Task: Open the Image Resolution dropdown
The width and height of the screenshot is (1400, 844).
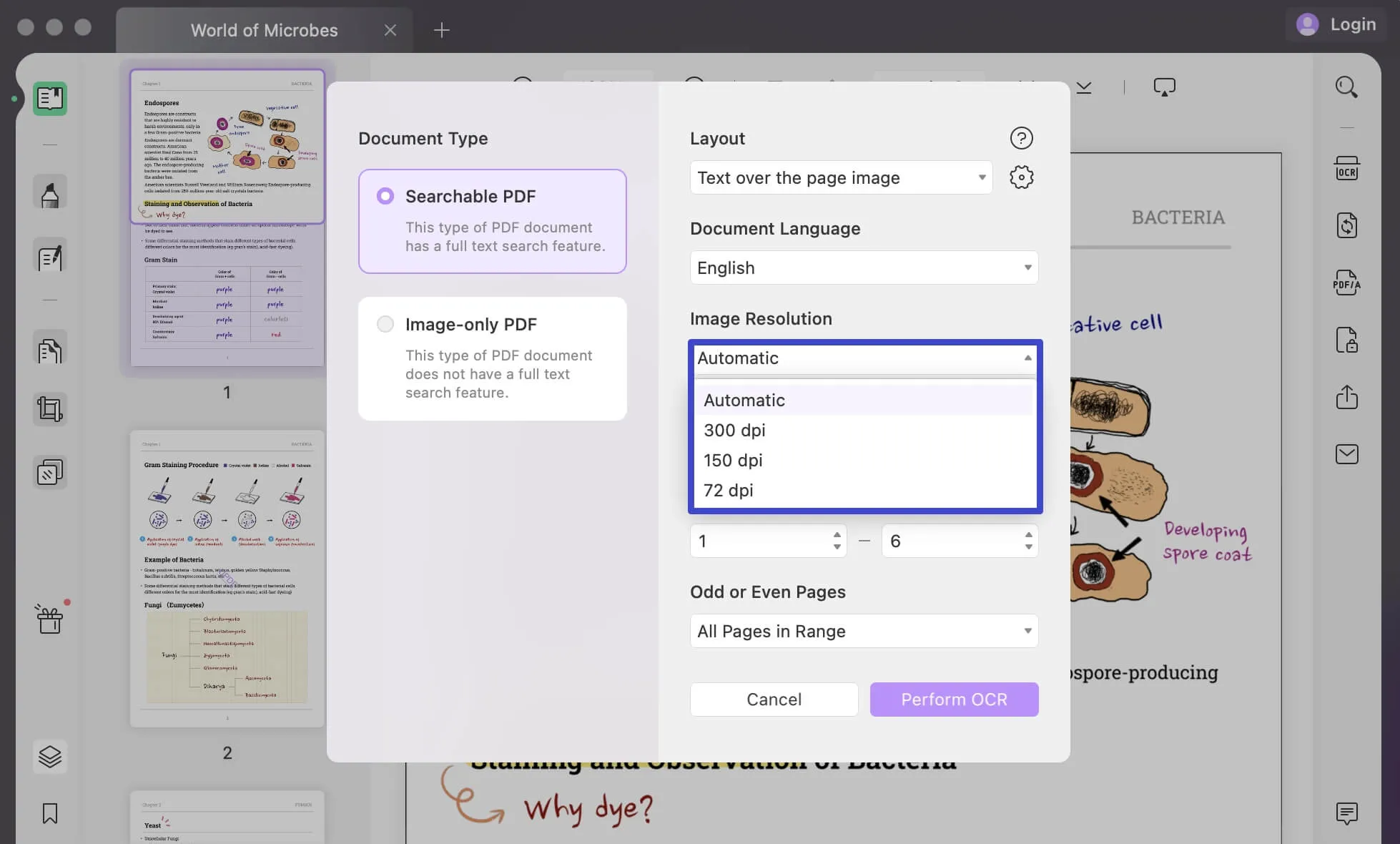Action: (863, 357)
